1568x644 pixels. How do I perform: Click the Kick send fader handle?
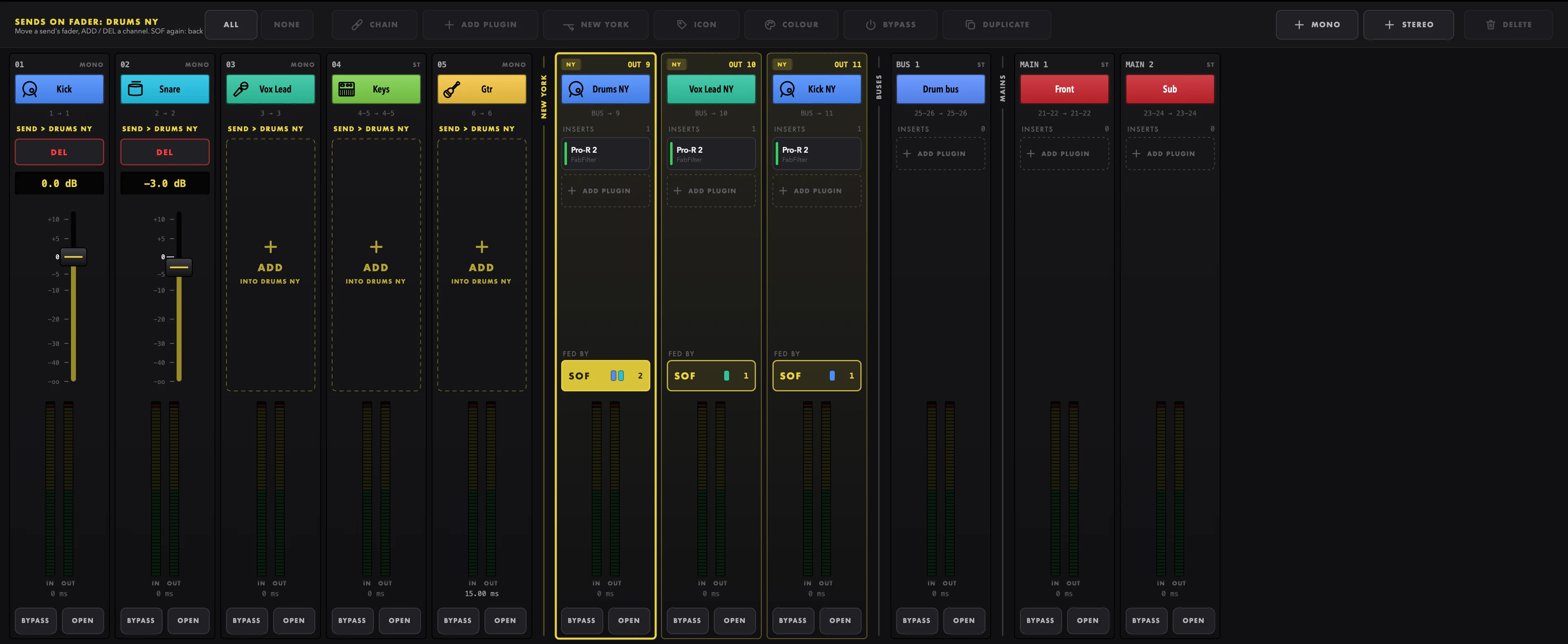[x=73, y=257]
